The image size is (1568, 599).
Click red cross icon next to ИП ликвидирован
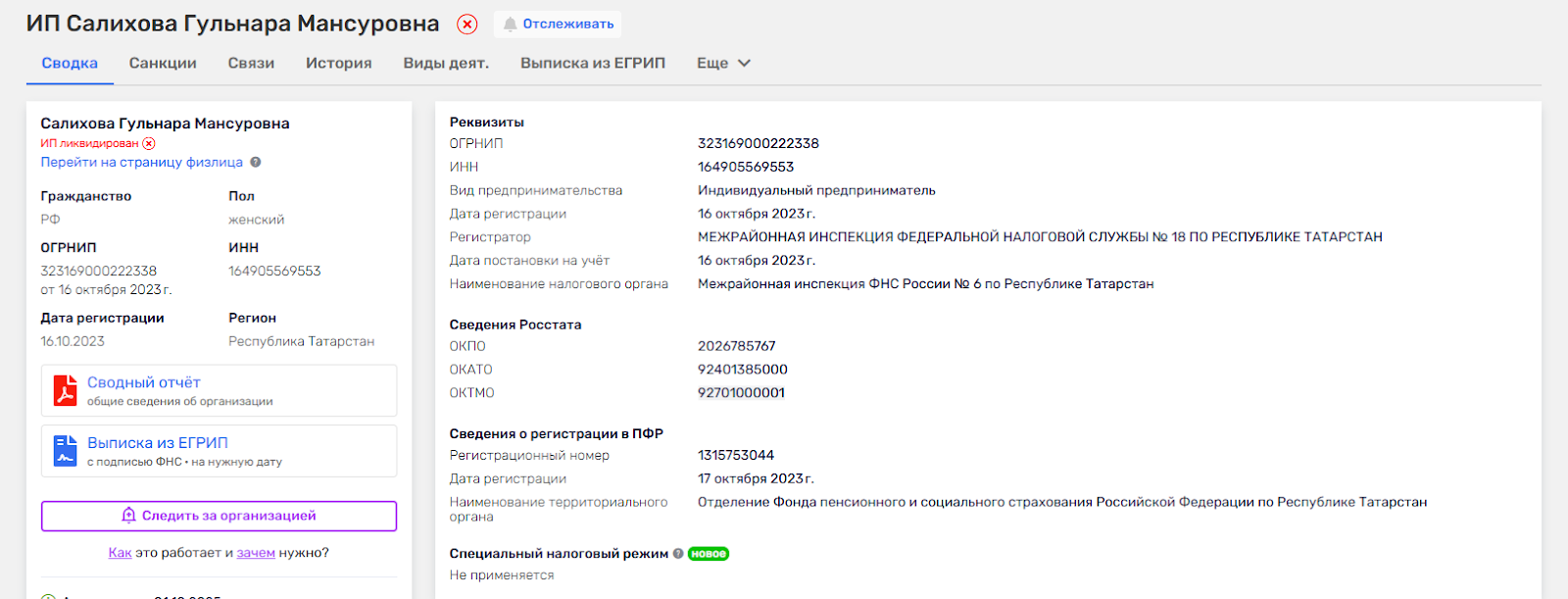(149, 143)
